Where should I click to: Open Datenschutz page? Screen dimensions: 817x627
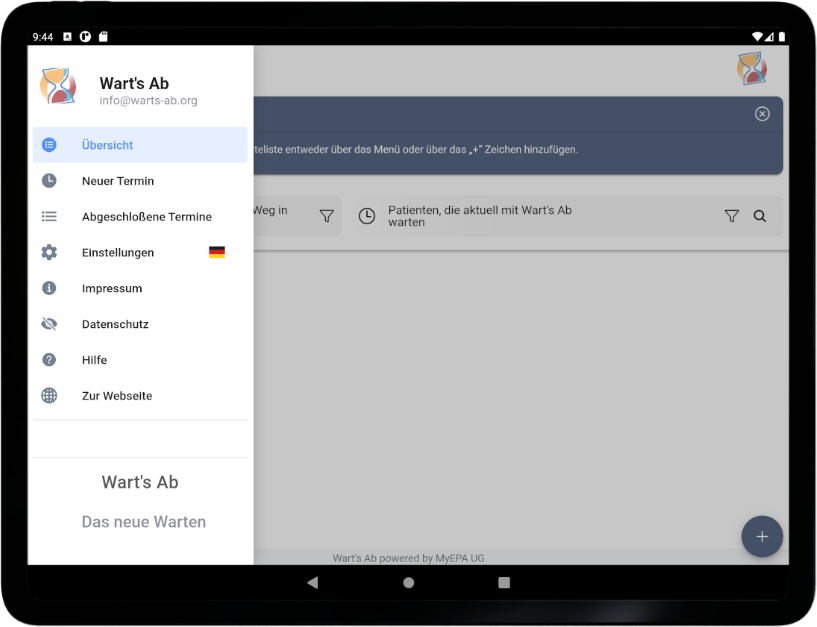(x=140, y=324)
